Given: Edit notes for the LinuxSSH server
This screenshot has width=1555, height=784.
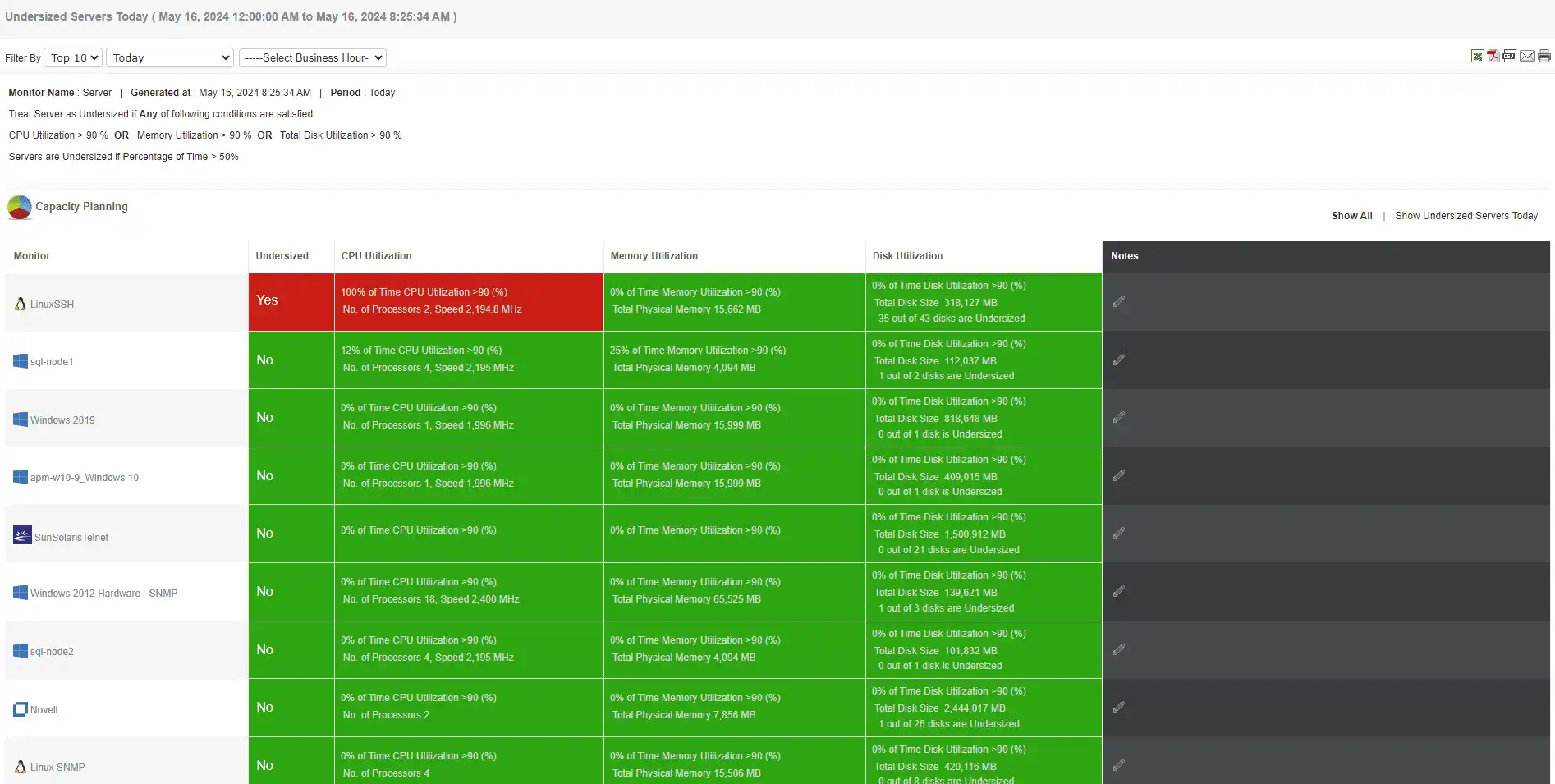Looking at the screenshot, I should tap(1119, 301).
